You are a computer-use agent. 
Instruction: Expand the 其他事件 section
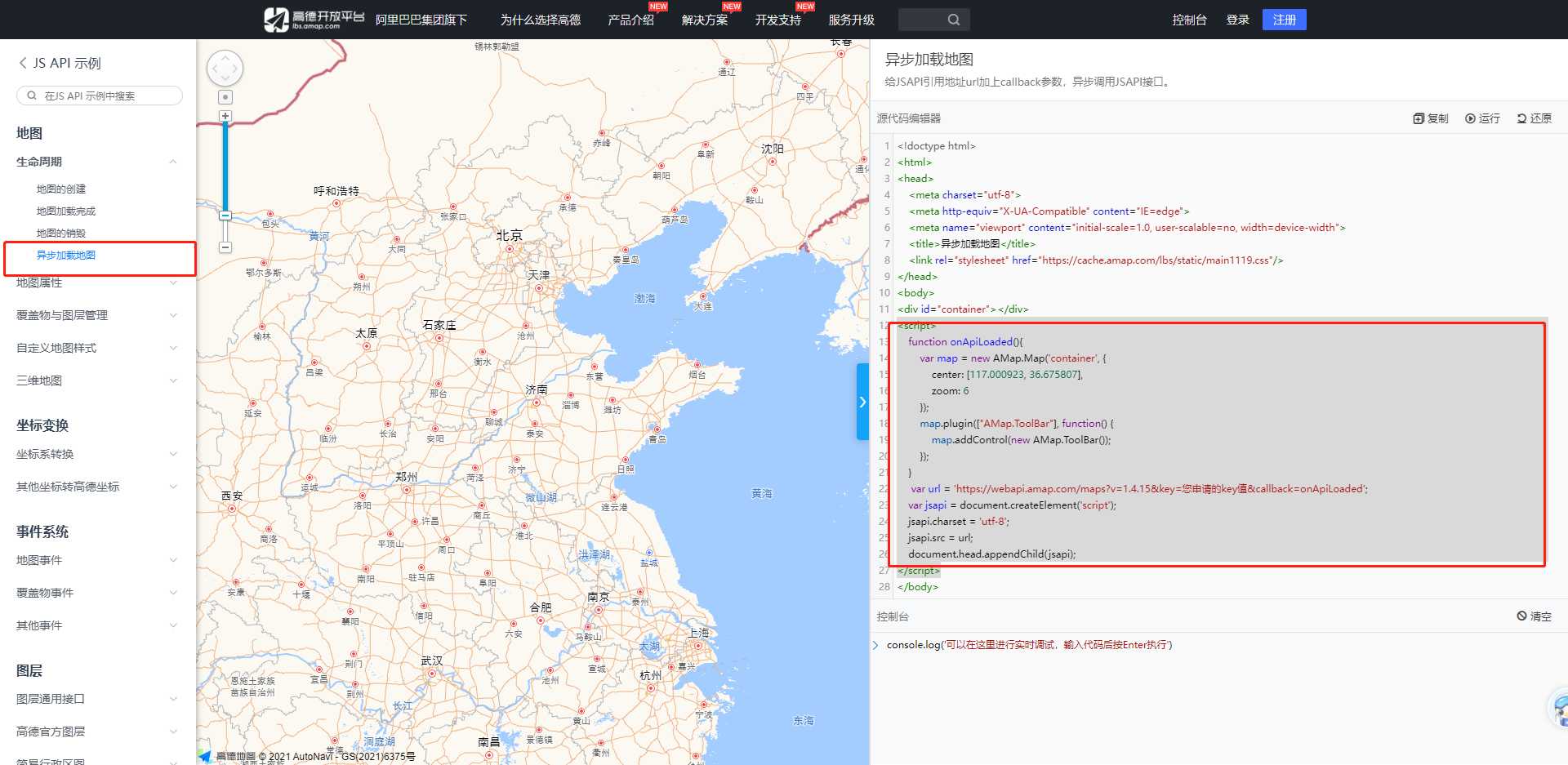click(x=173, y=625)
